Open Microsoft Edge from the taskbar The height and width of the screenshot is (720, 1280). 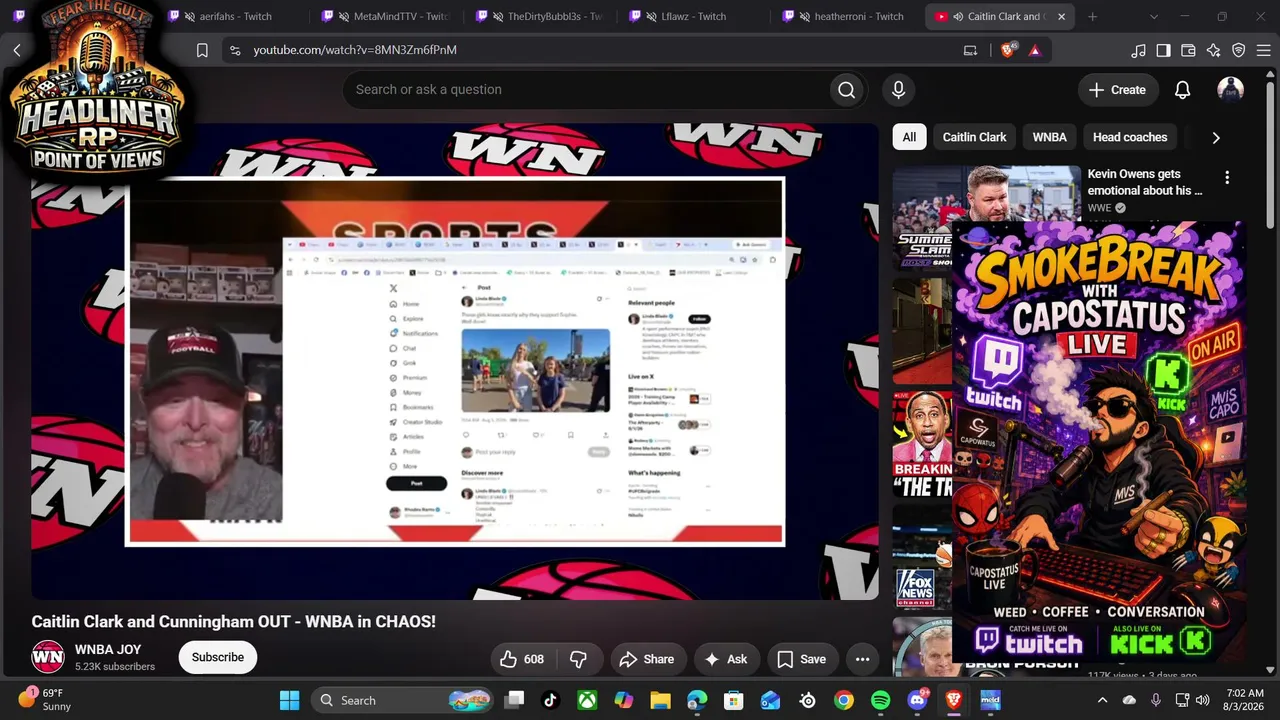pos(697,700)
